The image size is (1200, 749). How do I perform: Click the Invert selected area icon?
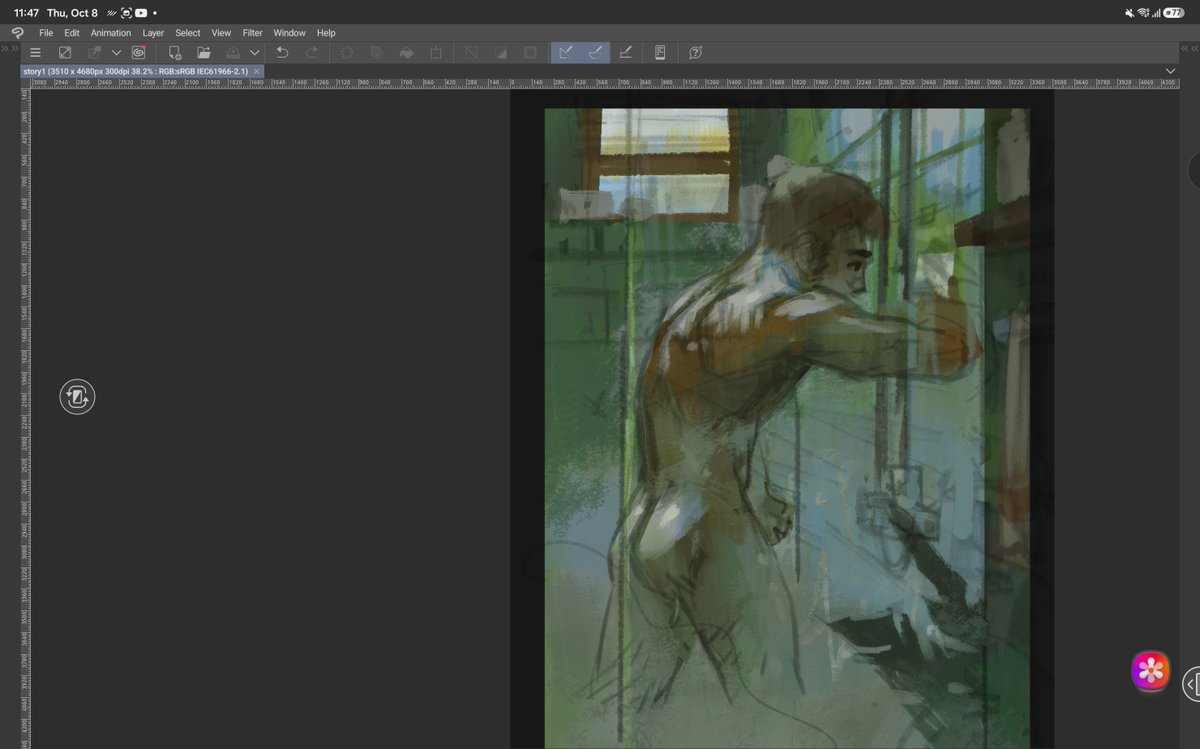tap(501, 52)
